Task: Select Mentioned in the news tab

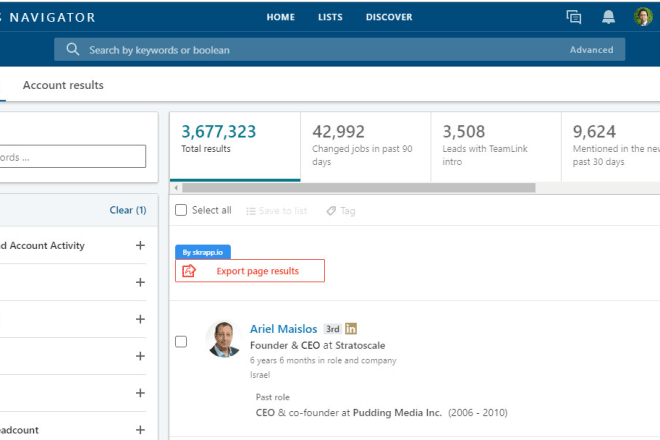Action: [611, 147]
